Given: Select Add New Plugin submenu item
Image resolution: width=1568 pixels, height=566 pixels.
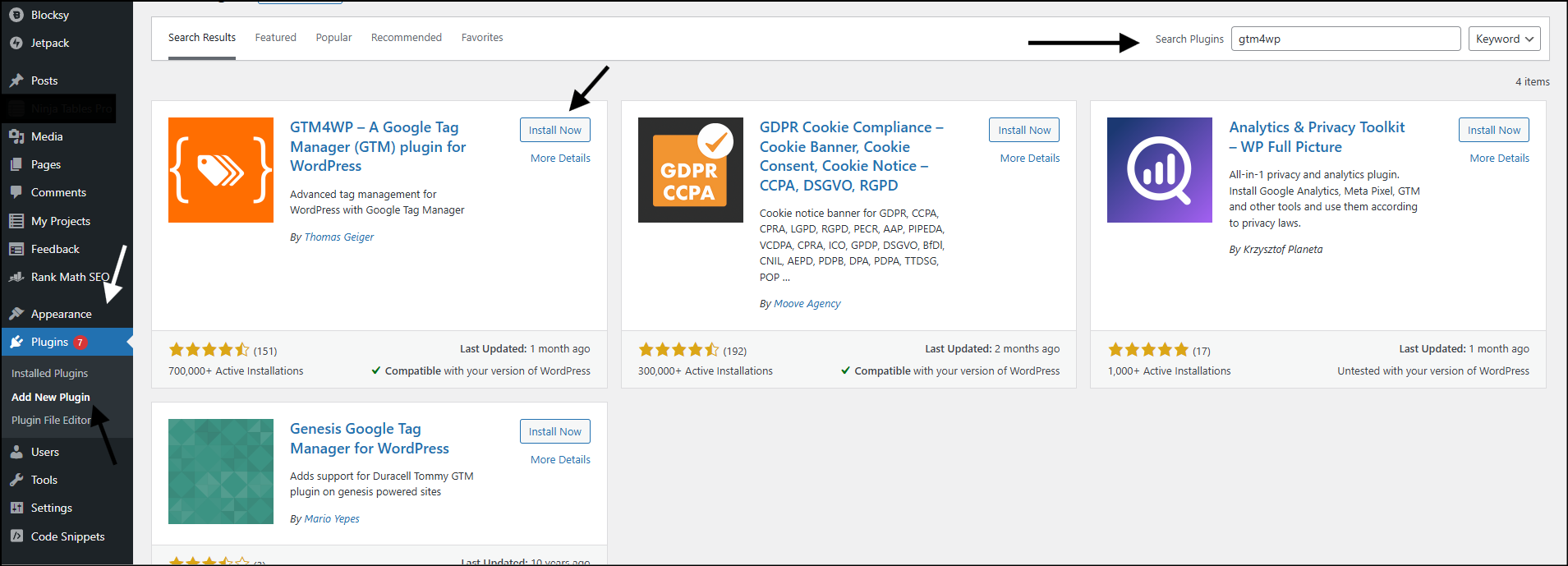Looking at the screenshot, I should [x=51, y=397].
